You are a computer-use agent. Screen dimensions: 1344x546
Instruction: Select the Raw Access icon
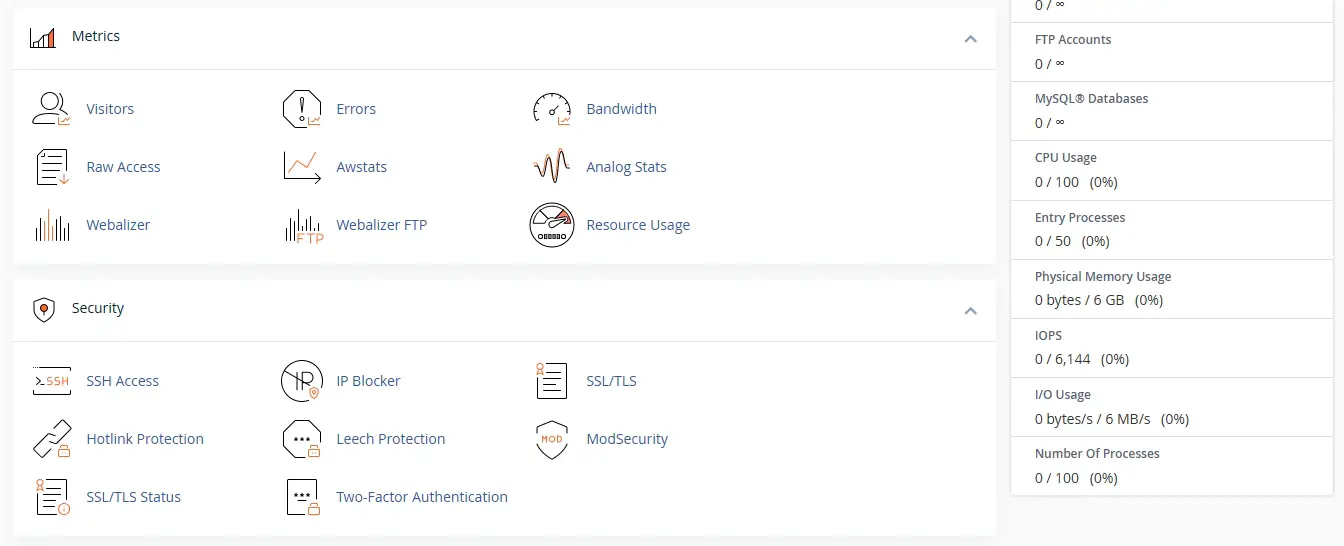click(52, 167)
